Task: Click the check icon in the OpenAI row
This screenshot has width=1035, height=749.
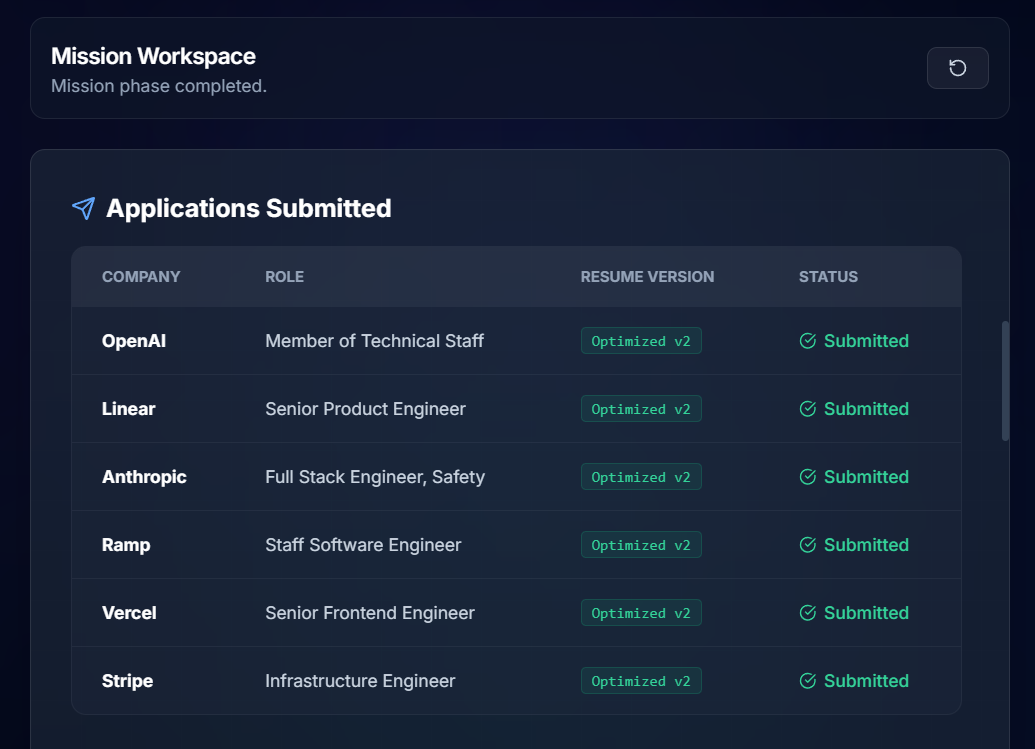Action: (x=807, y=341)
